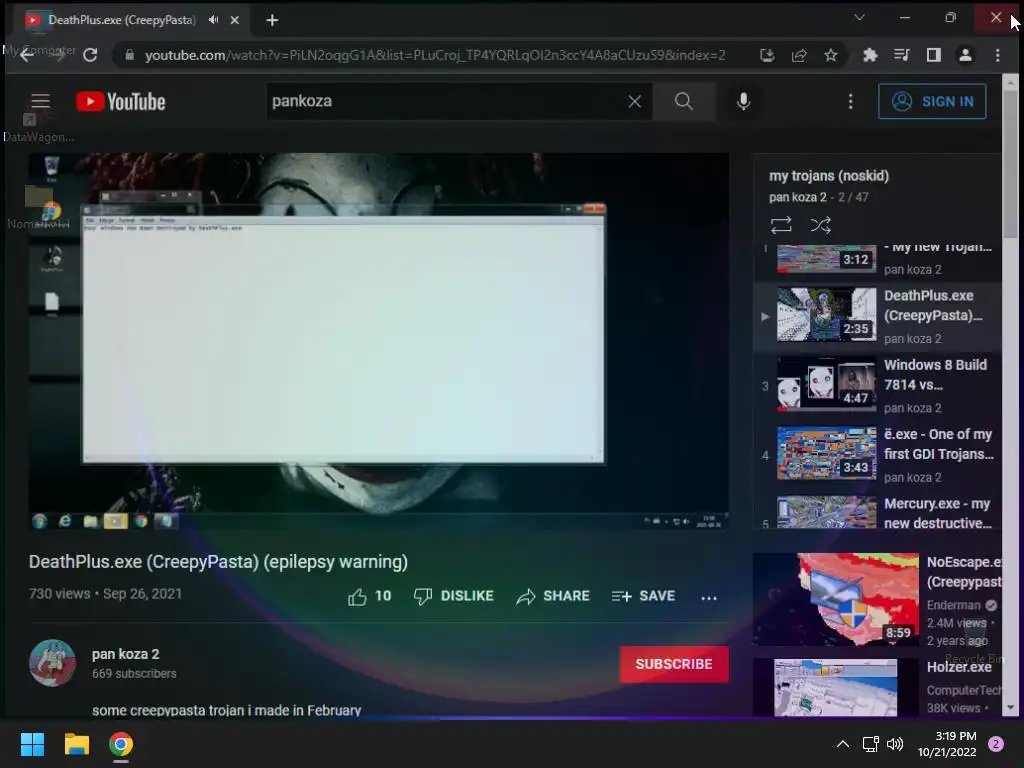
Task: Open YouTube settings three-dot menu
Action: pos(850,101)
